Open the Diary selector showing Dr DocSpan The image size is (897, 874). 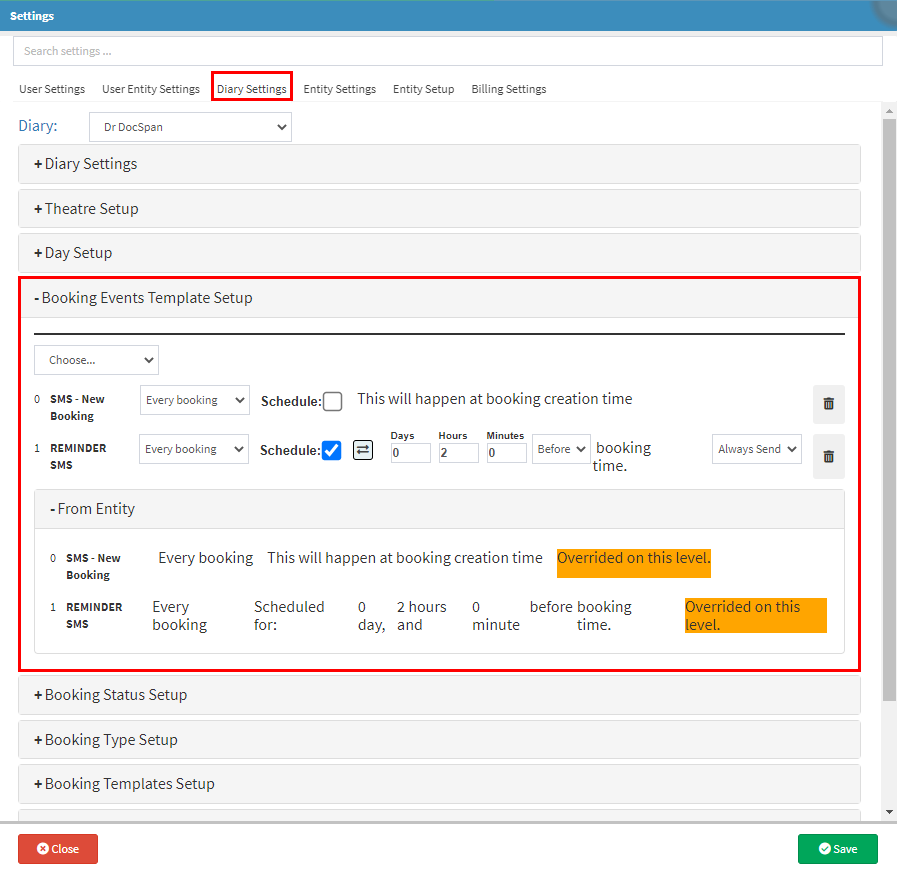click(190, 127)
